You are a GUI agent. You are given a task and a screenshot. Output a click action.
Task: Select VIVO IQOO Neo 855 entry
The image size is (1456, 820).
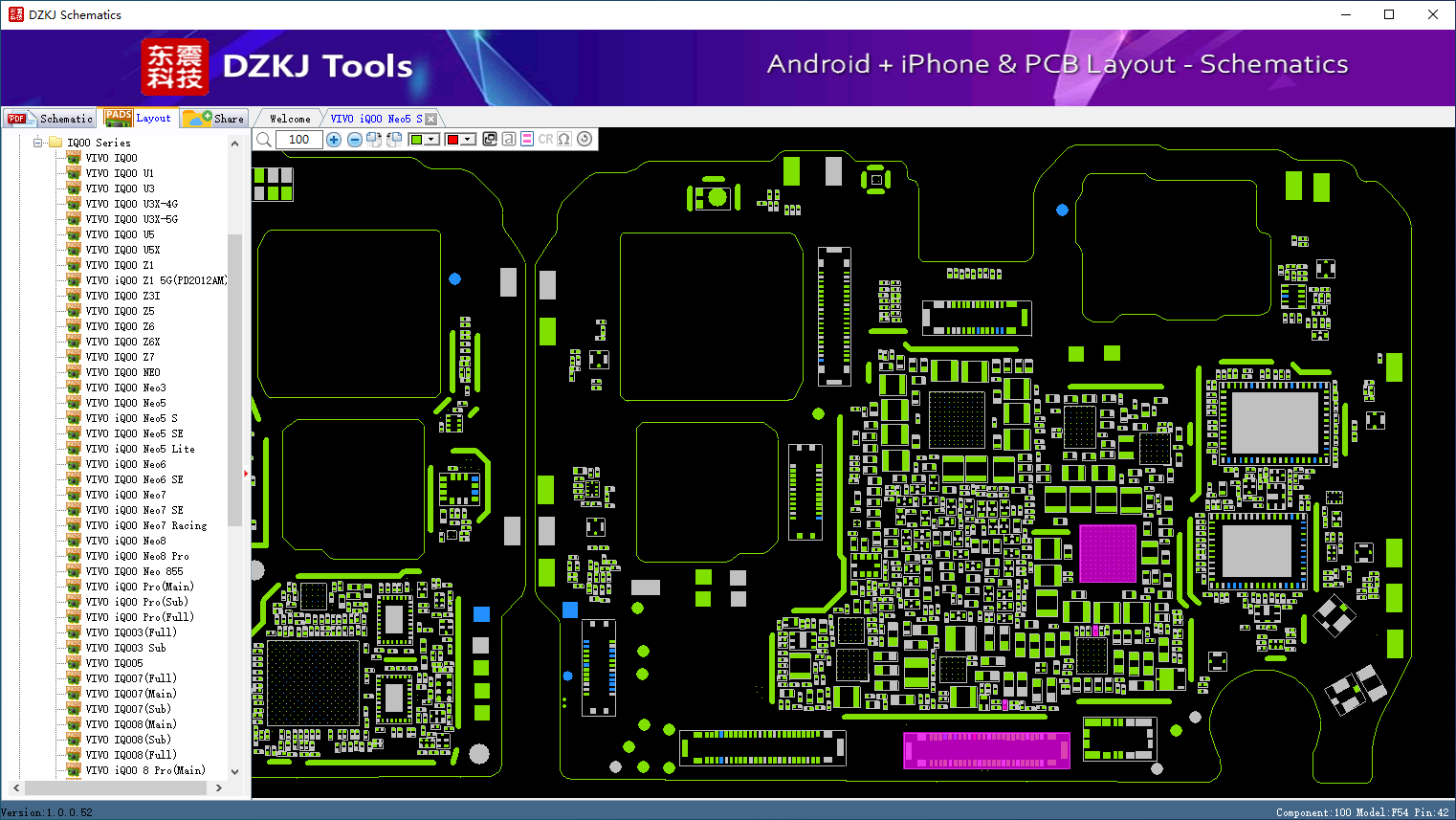pyautogui.click(x=135, y=571)
